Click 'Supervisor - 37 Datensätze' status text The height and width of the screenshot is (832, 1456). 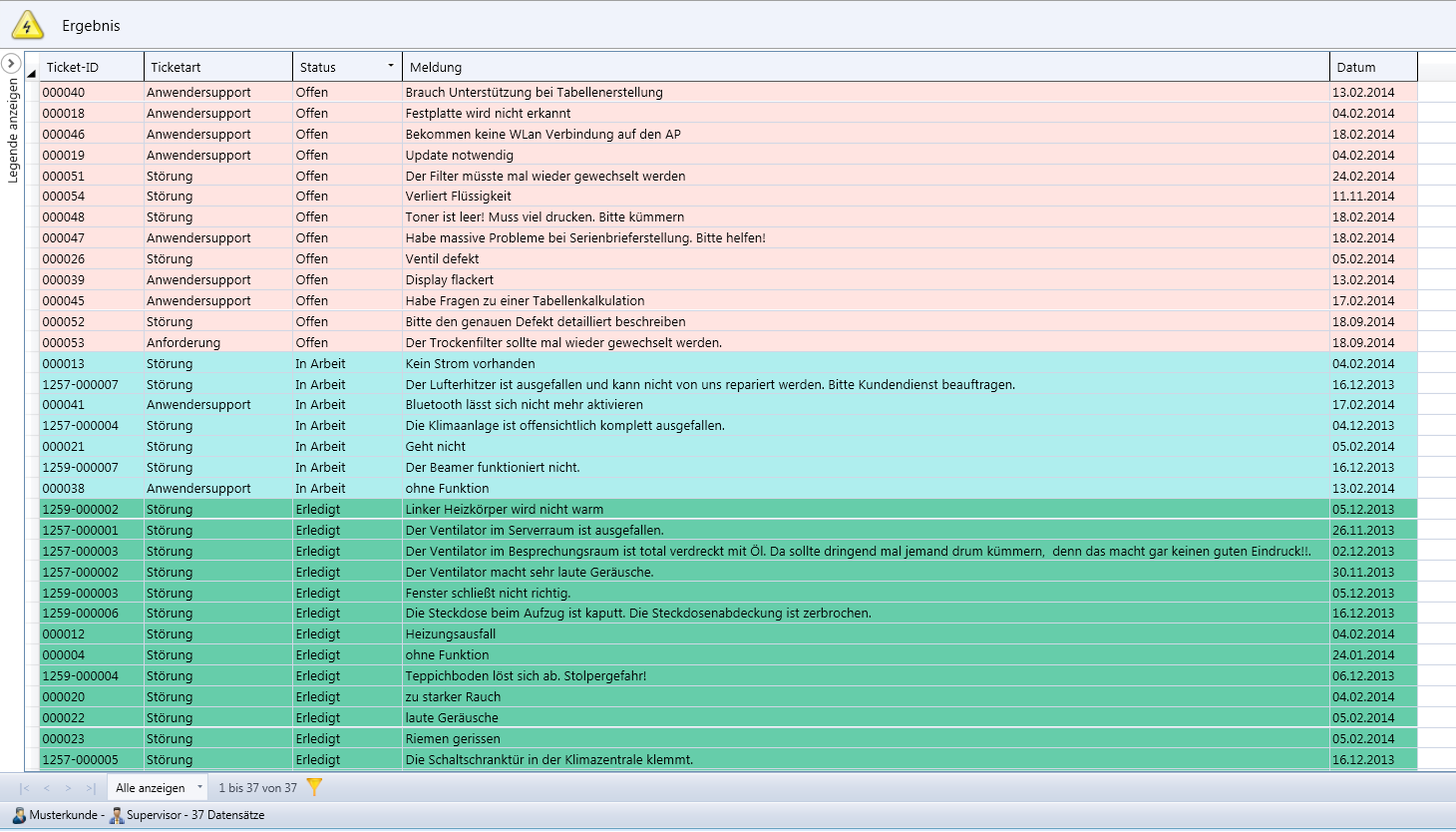tap(195, 815)
